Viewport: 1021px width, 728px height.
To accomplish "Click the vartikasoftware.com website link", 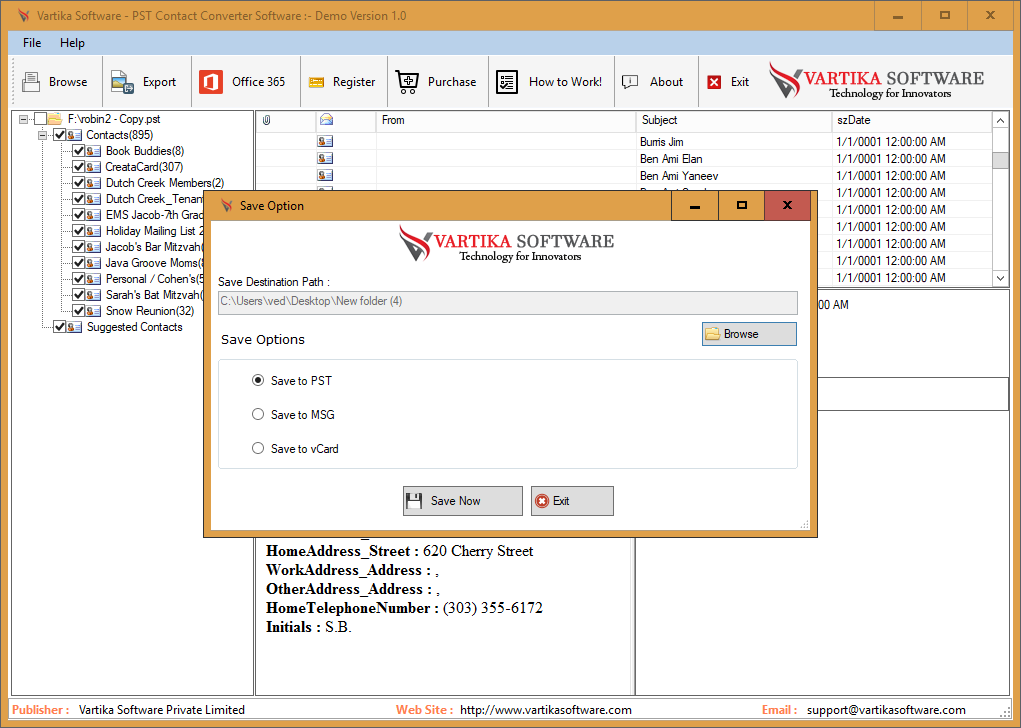I will (546, 710).
